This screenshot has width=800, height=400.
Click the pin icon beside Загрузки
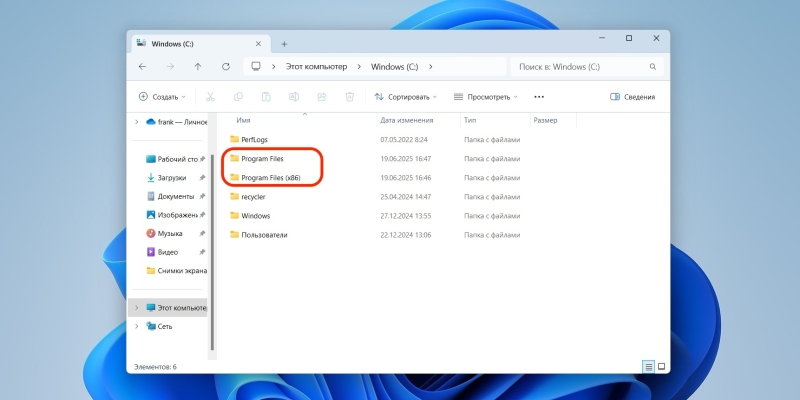tap(202, 178)
